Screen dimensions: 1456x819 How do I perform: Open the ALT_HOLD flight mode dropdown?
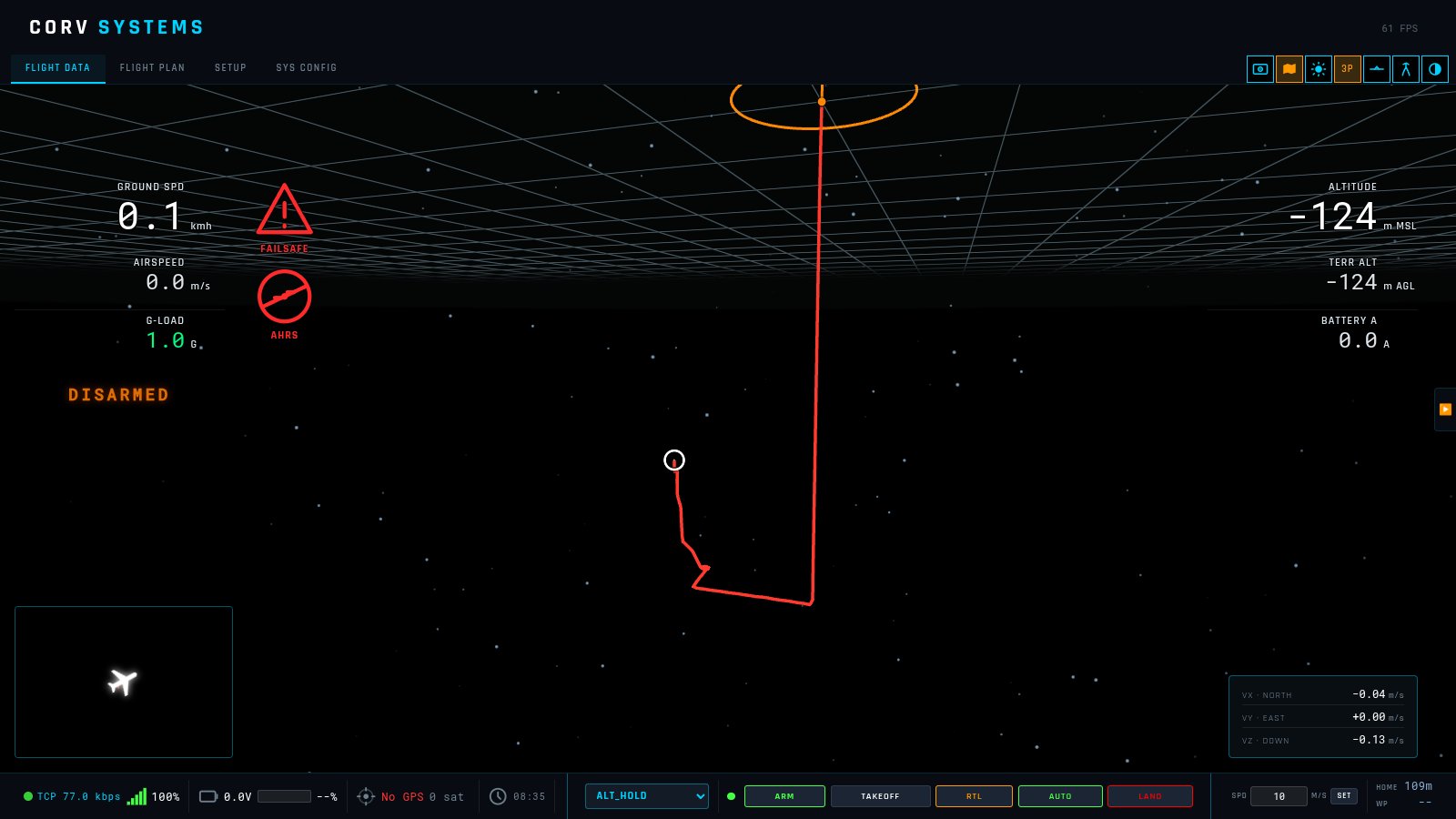point(647,796)
